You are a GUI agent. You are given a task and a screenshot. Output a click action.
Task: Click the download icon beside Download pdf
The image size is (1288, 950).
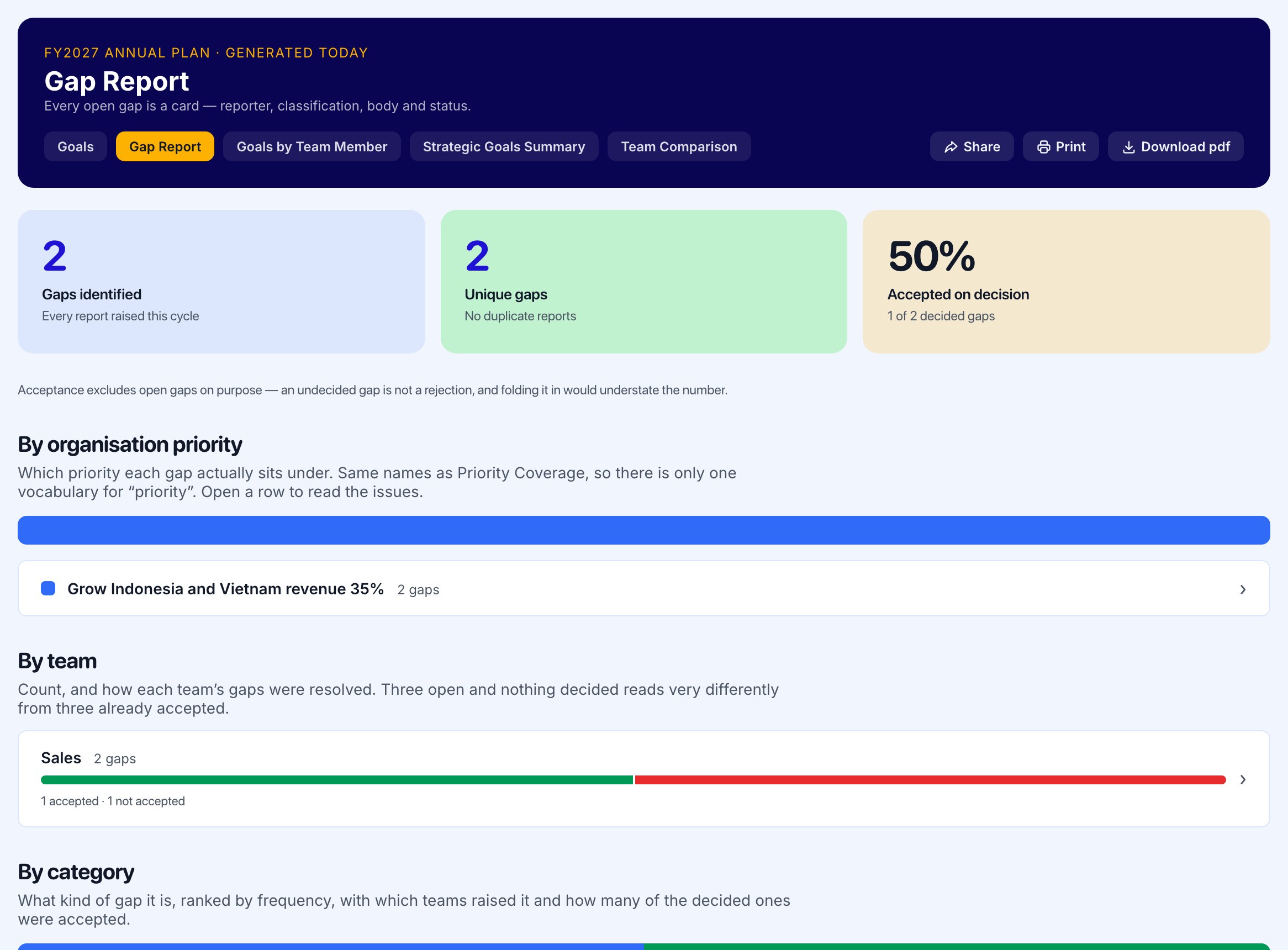coord(1129,147)
